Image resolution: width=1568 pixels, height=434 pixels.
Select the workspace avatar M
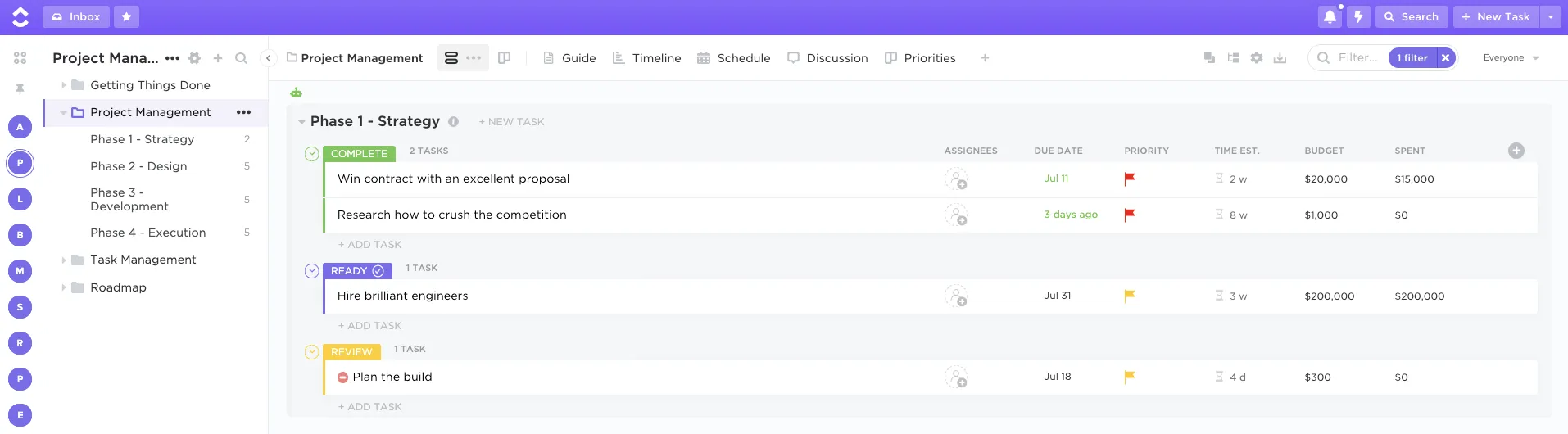tap(20, 271)
